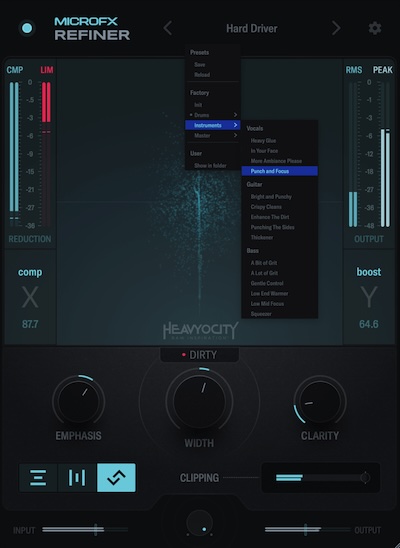Go to the previous preset arrow
This screenshot has width=400, height=548.
[168, 28]
